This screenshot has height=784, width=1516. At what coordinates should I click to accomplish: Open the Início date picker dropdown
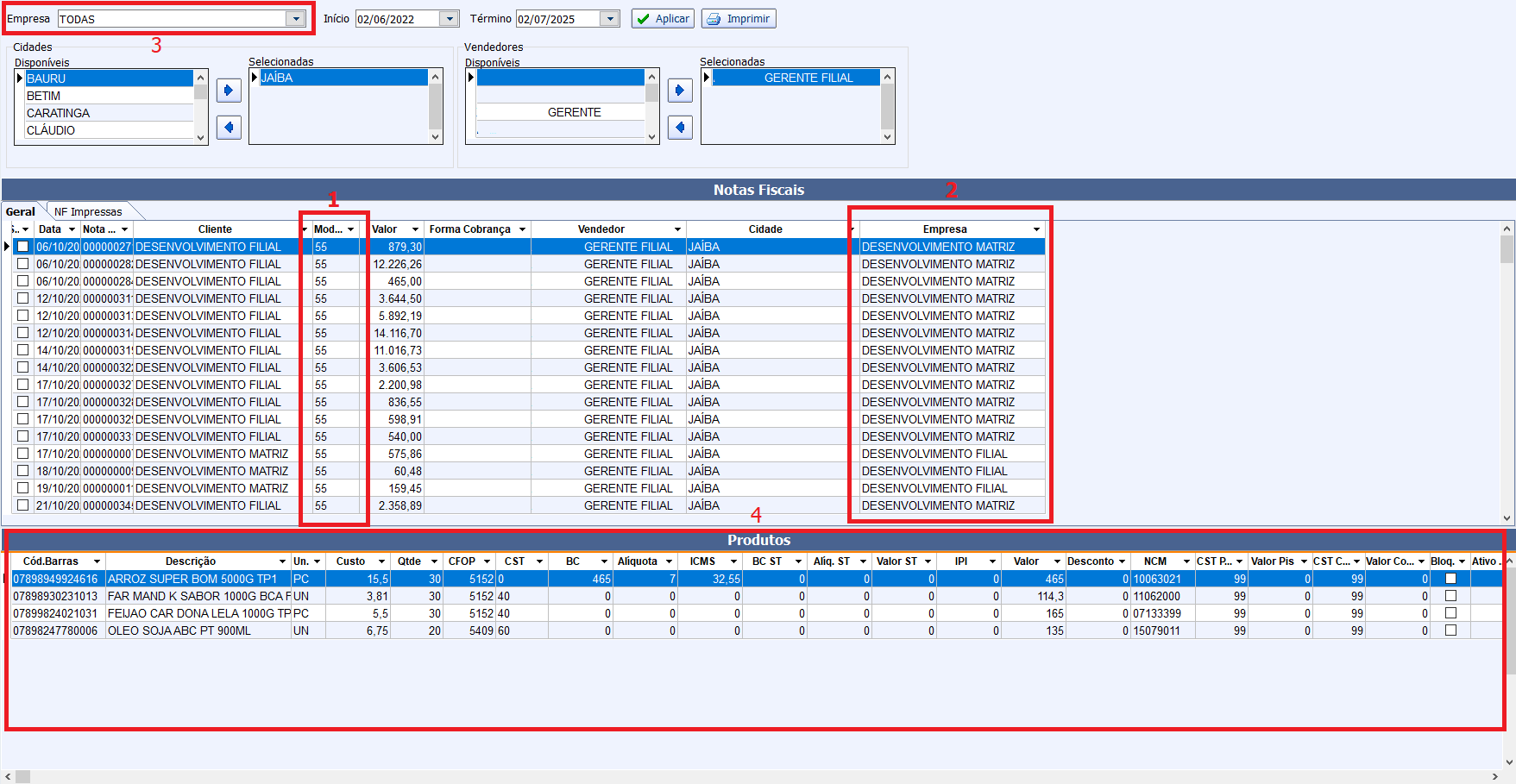449,19
